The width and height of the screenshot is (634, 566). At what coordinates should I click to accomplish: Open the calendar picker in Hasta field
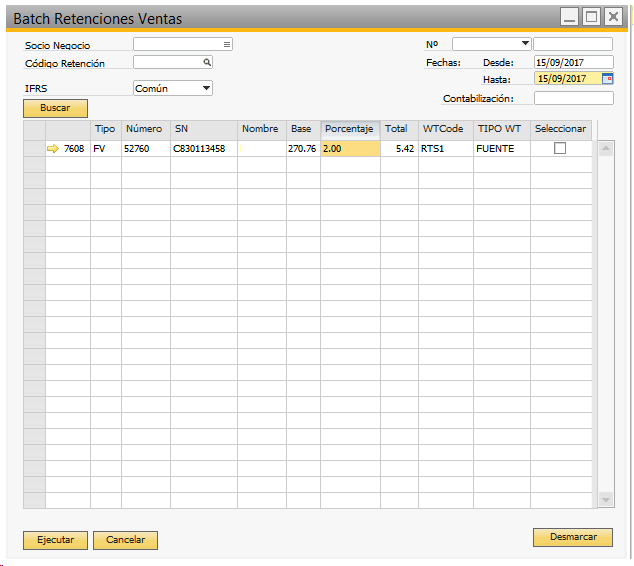click(607, 78)
